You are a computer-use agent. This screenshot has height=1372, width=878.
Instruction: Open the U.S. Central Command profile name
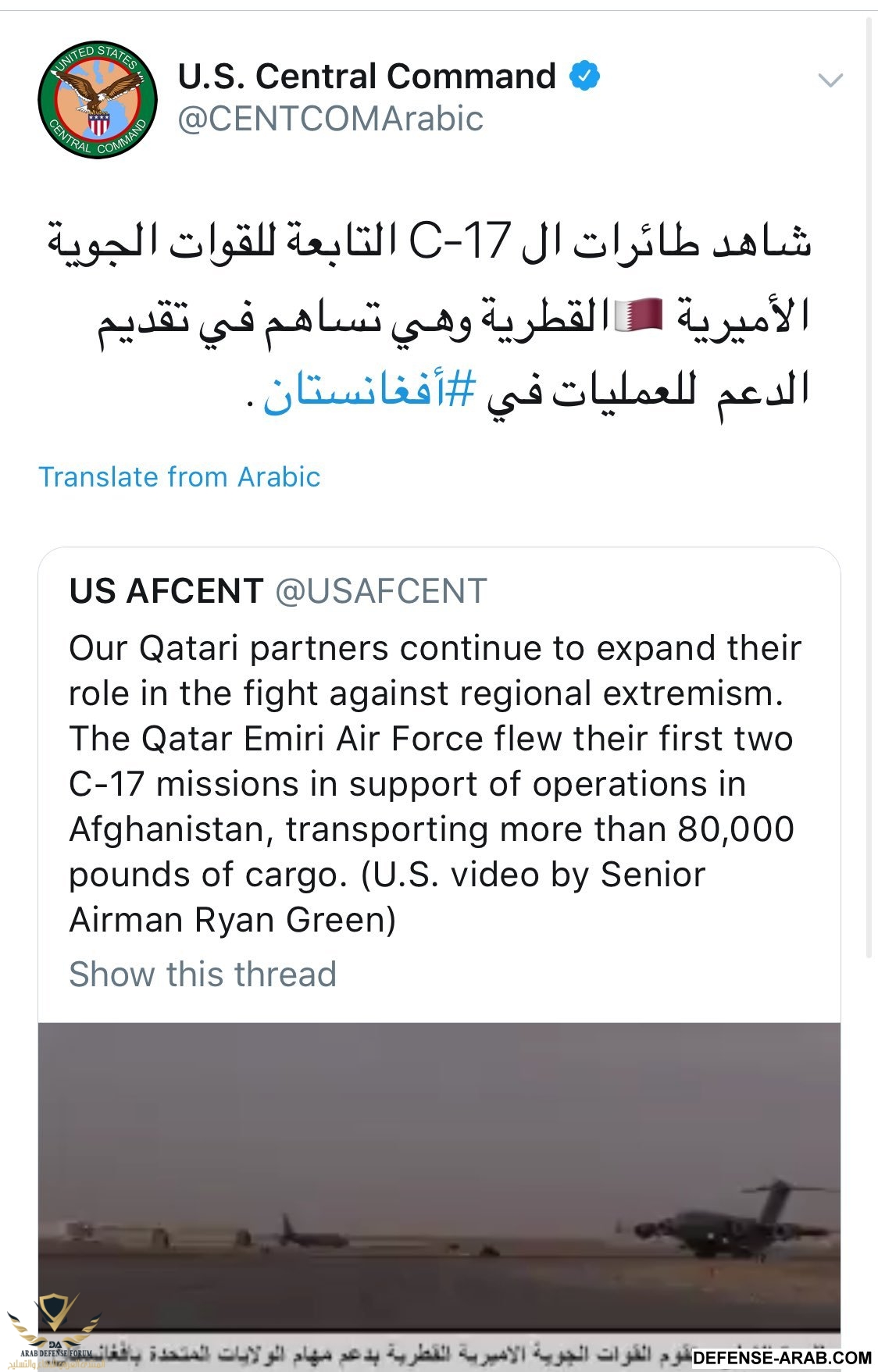[366, 77]
